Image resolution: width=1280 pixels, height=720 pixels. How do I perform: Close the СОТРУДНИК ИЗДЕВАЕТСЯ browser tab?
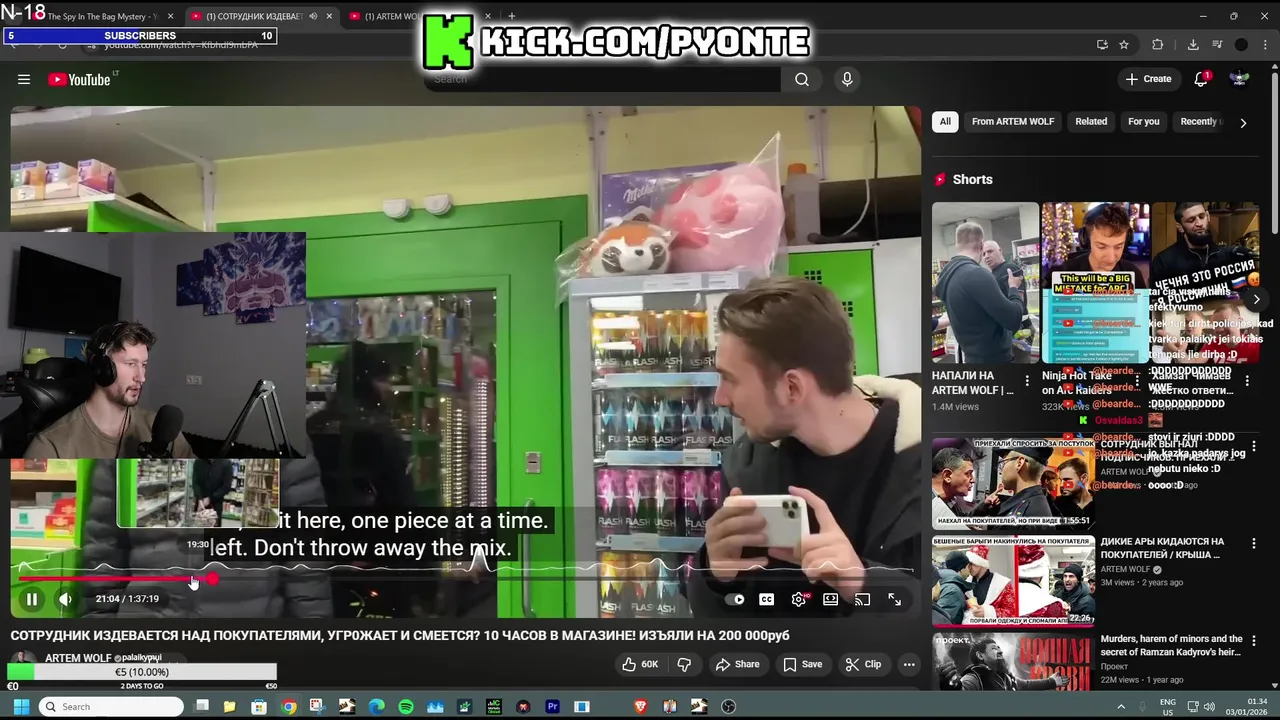pyautogui.click(x=329, y=16)
